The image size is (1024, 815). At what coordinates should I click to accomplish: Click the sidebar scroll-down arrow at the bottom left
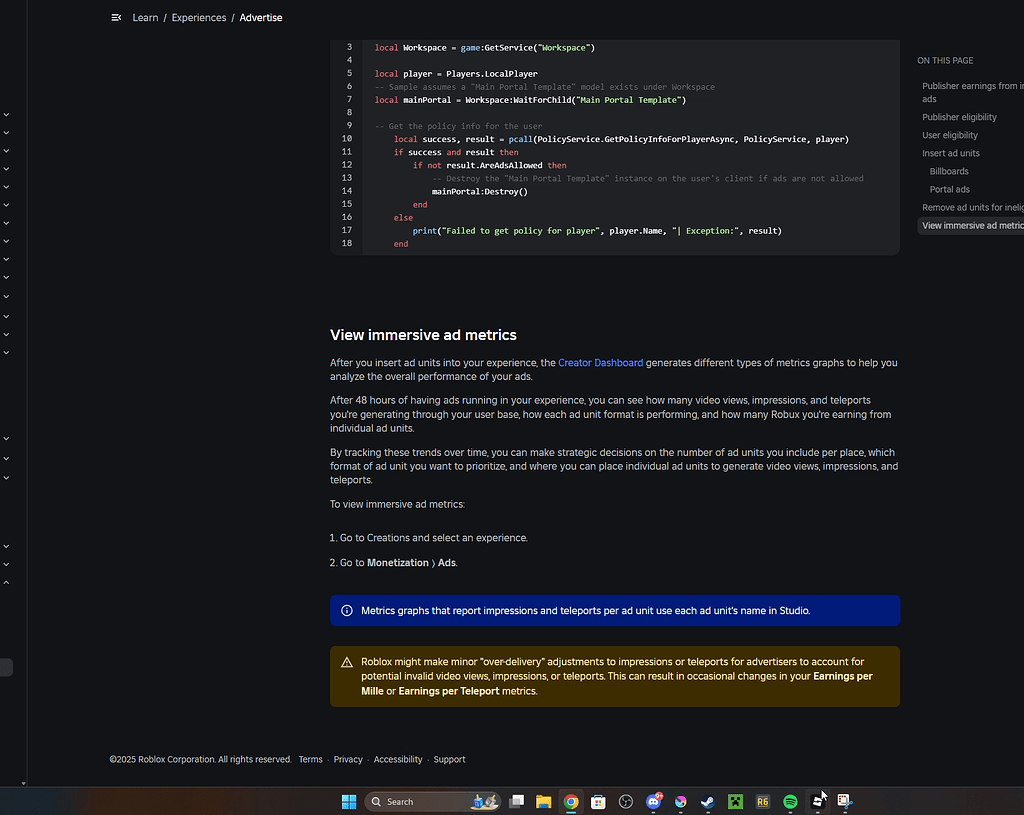click(24, 783)
